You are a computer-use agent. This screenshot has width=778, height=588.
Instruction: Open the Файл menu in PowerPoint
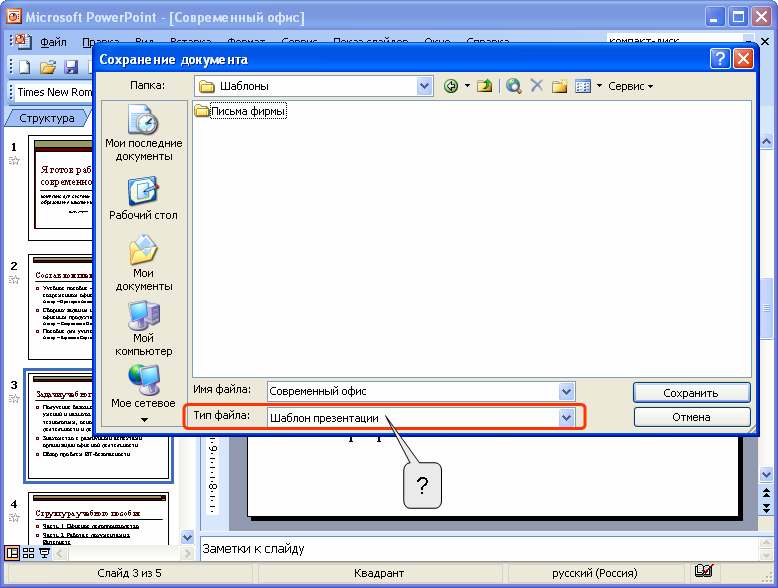(53, 42)
